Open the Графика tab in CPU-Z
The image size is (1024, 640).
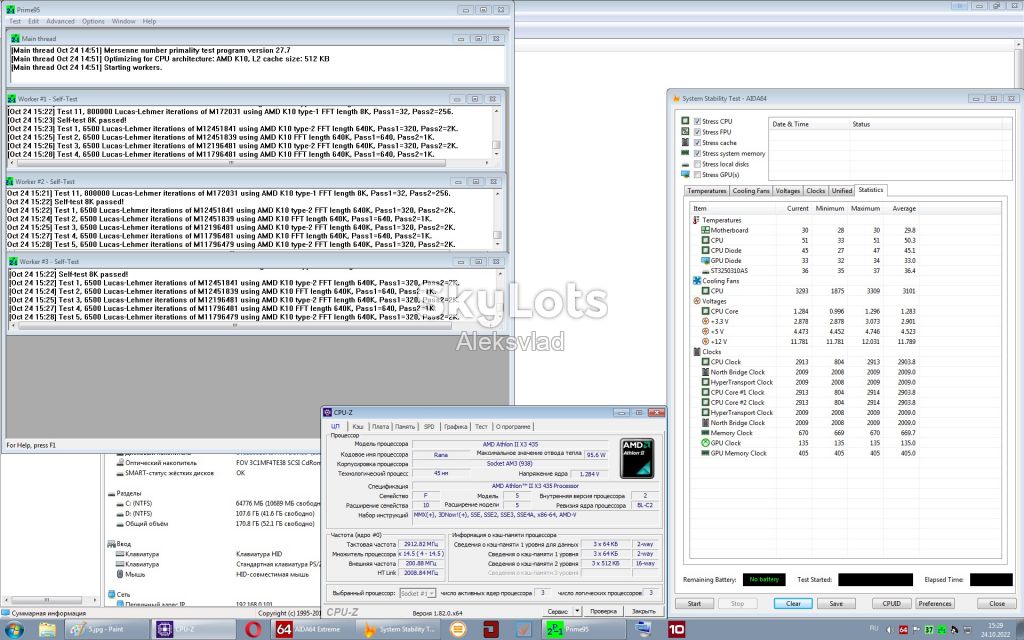(x=455, y=426)
